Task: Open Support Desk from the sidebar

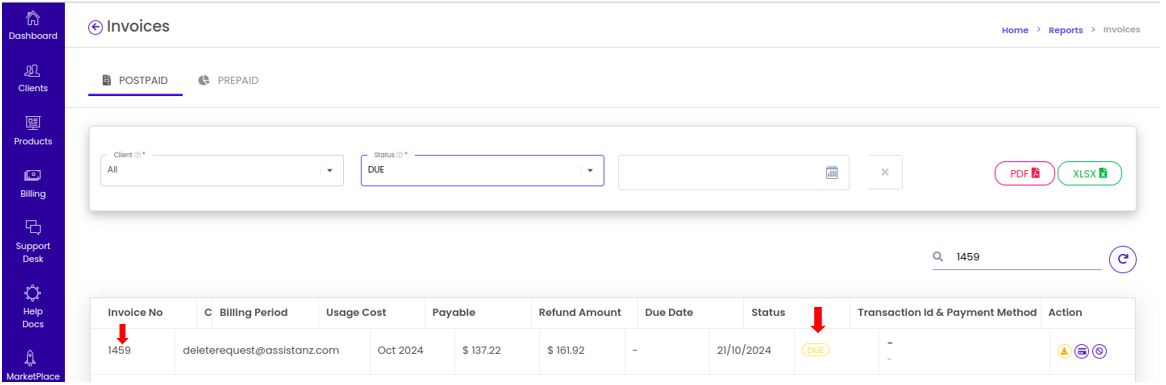Action: tap(33, 242)
